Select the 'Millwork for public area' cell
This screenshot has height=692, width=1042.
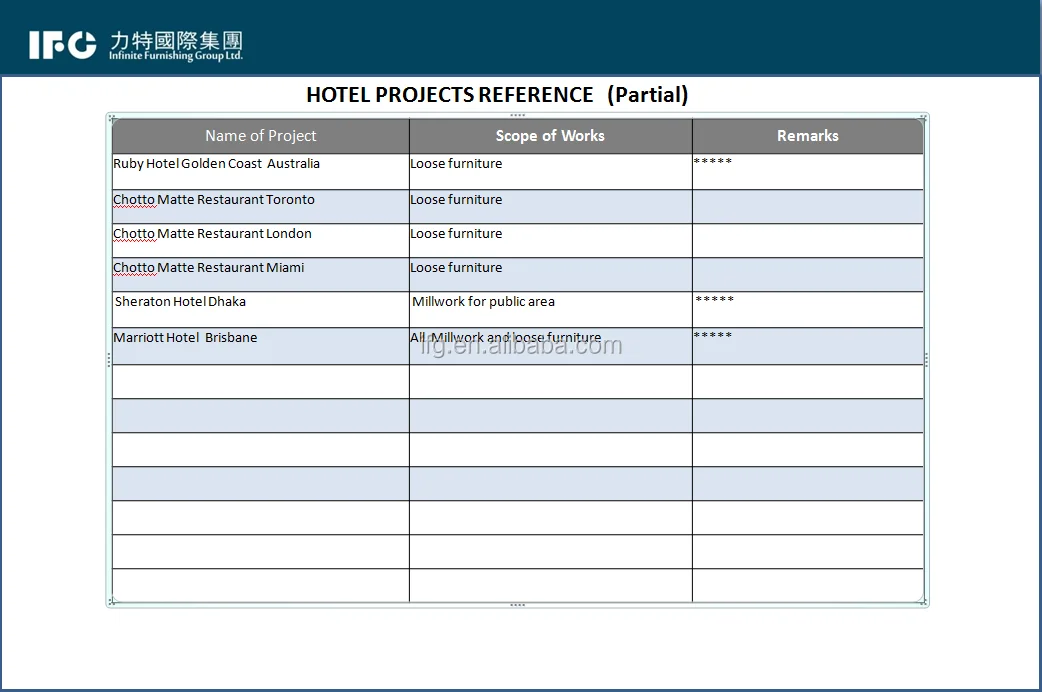pos(483,302)
